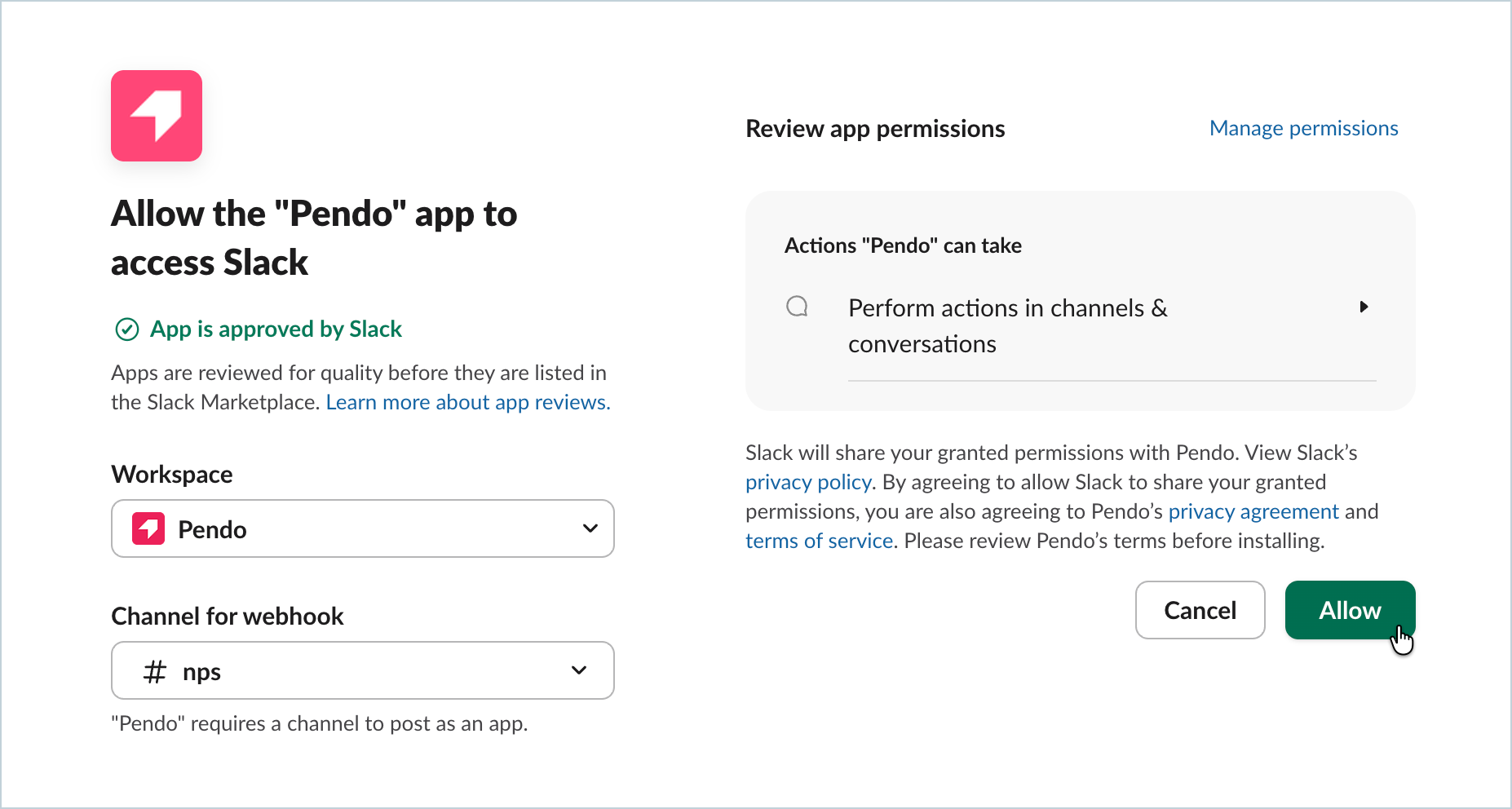The width and height of the screenshot is (1512, 809).
Task: Open the Manage permissions link
Action: 1304,128
